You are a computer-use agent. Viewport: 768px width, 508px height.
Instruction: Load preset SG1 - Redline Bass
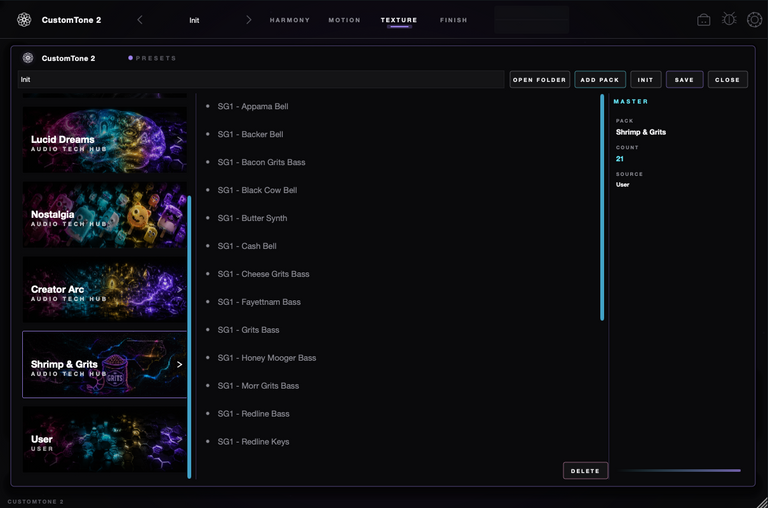pyautogui.click(x=253, y=413)
